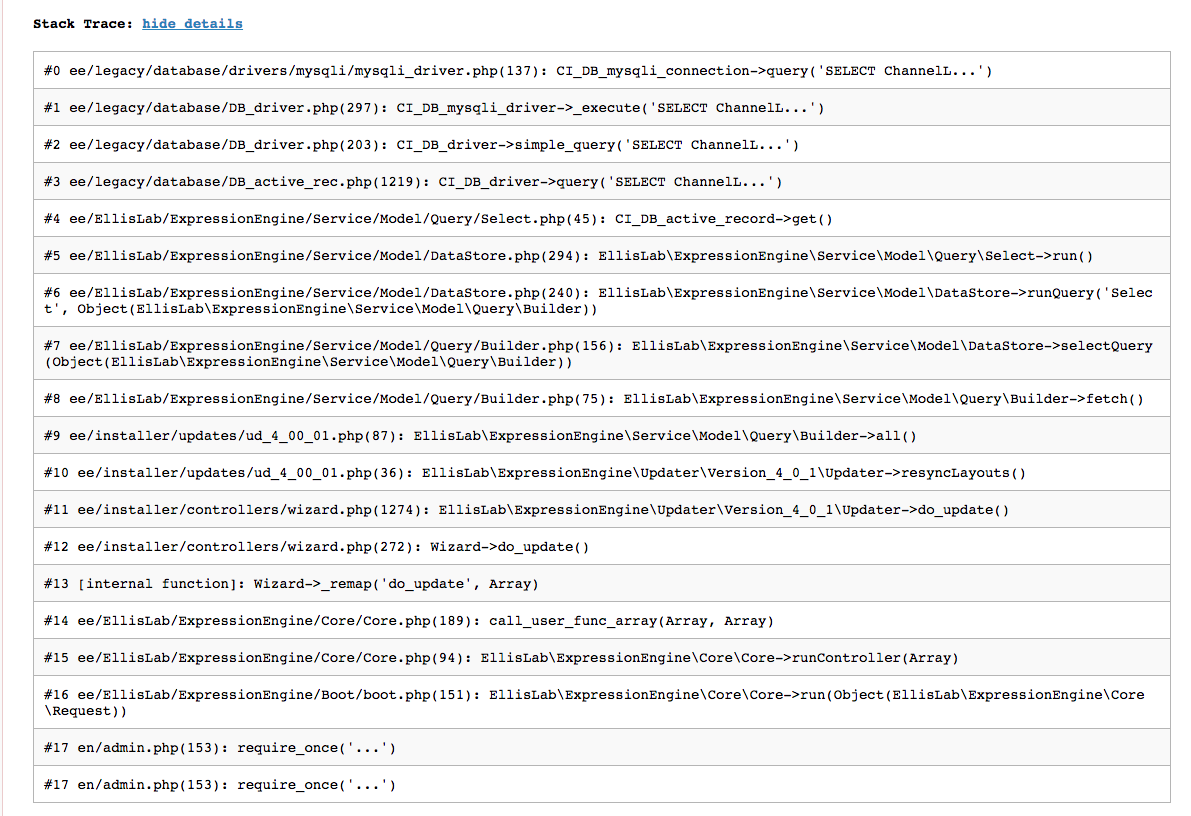Click frame #13 internal function row
The image size is (1191, 816).
click(291, 584)
